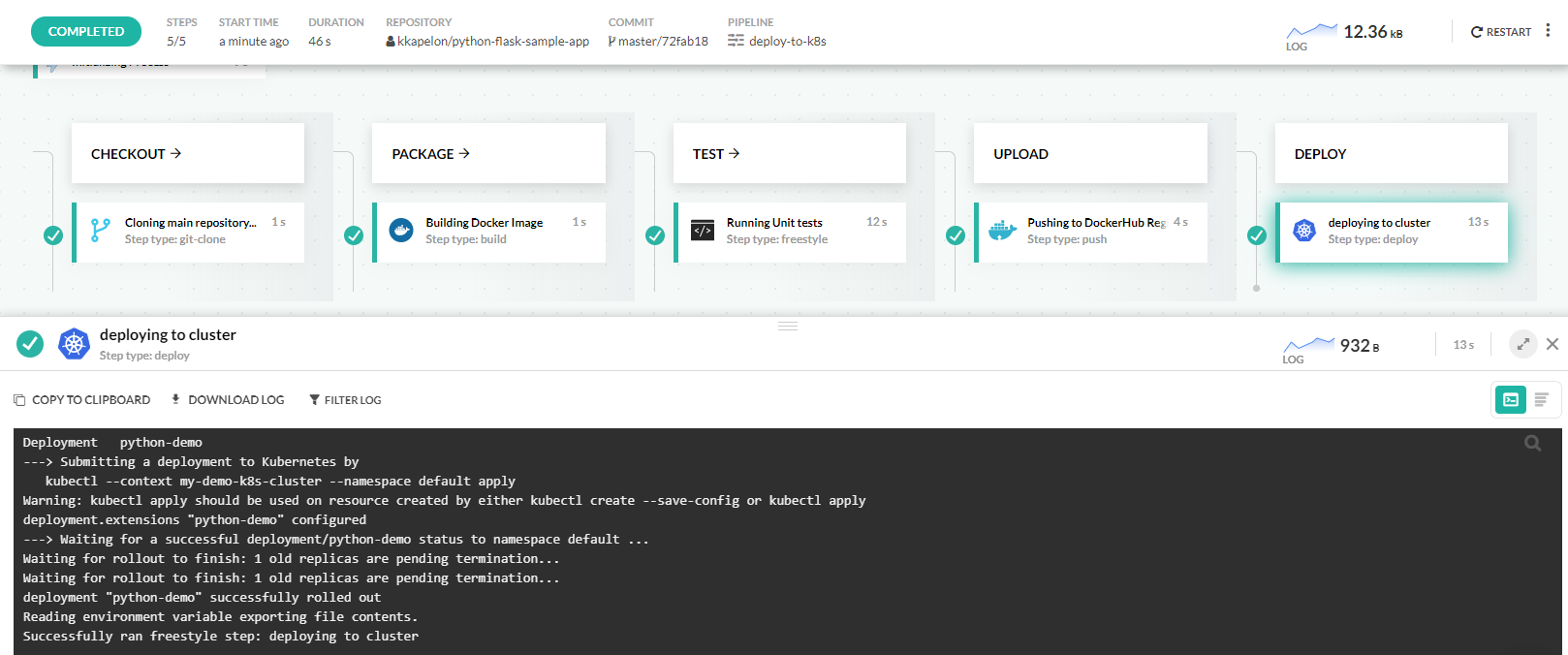Click the Docker build step icon
This screenshot has height=655, width=1568.
[401, 231]
